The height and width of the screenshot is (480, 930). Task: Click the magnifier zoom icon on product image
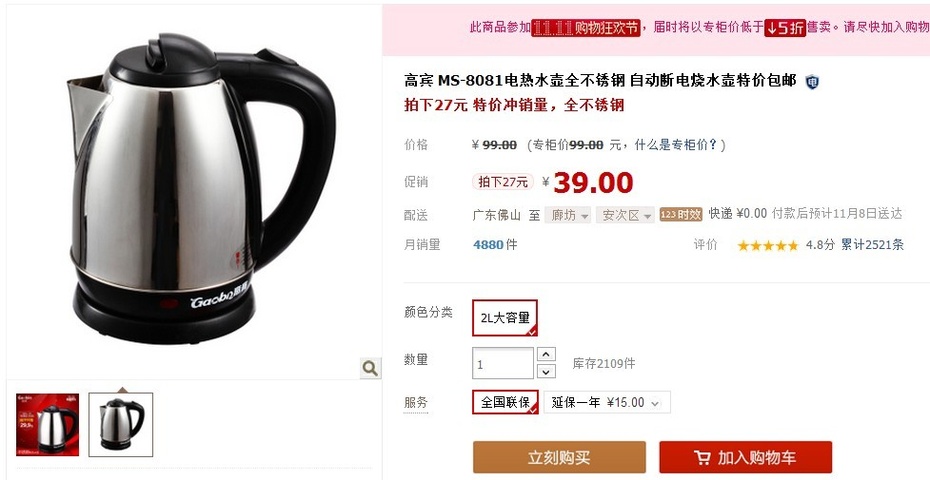point(370,368)
